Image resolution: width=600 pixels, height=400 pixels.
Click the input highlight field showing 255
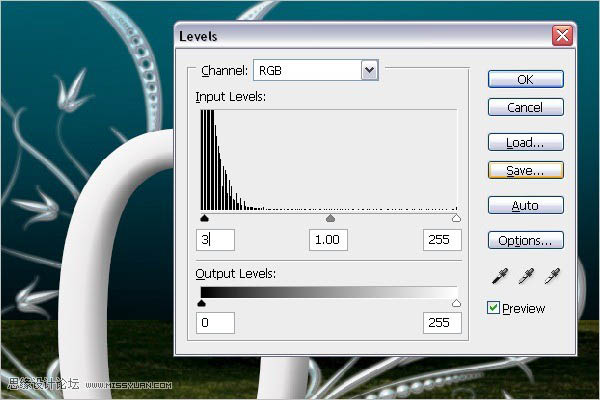(441, 240)
